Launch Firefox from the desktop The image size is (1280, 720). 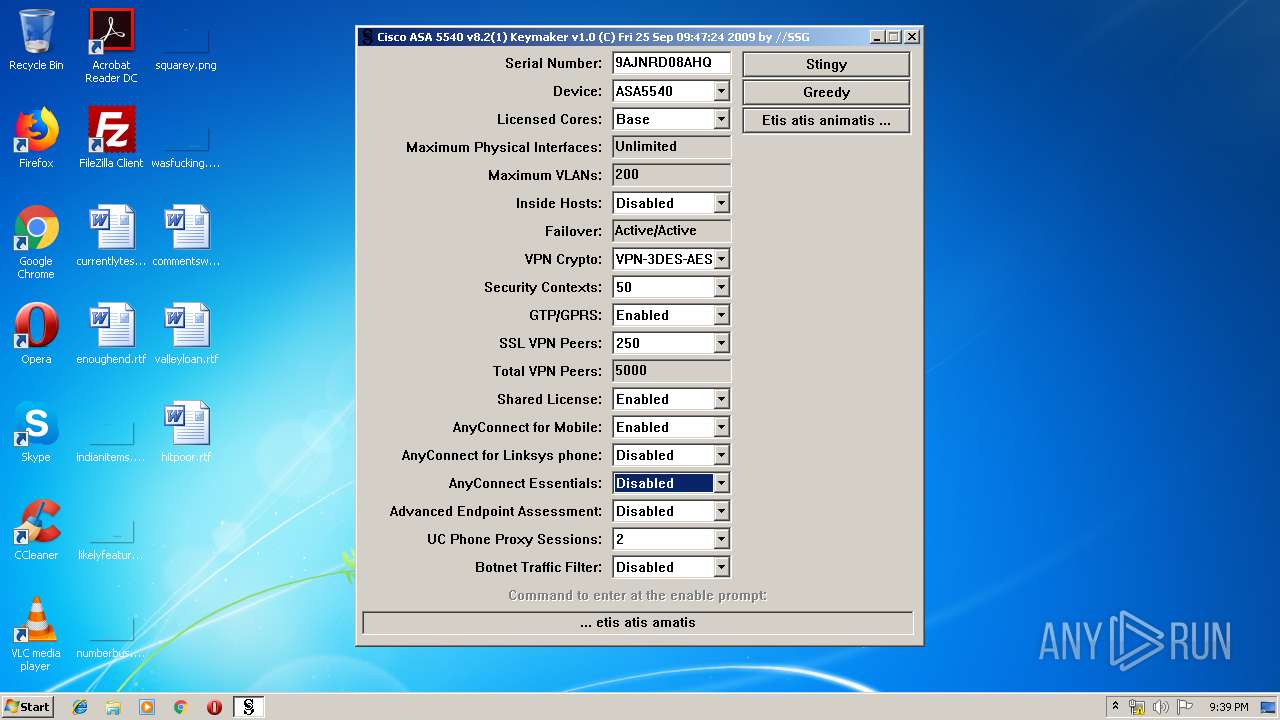point(36,138)
